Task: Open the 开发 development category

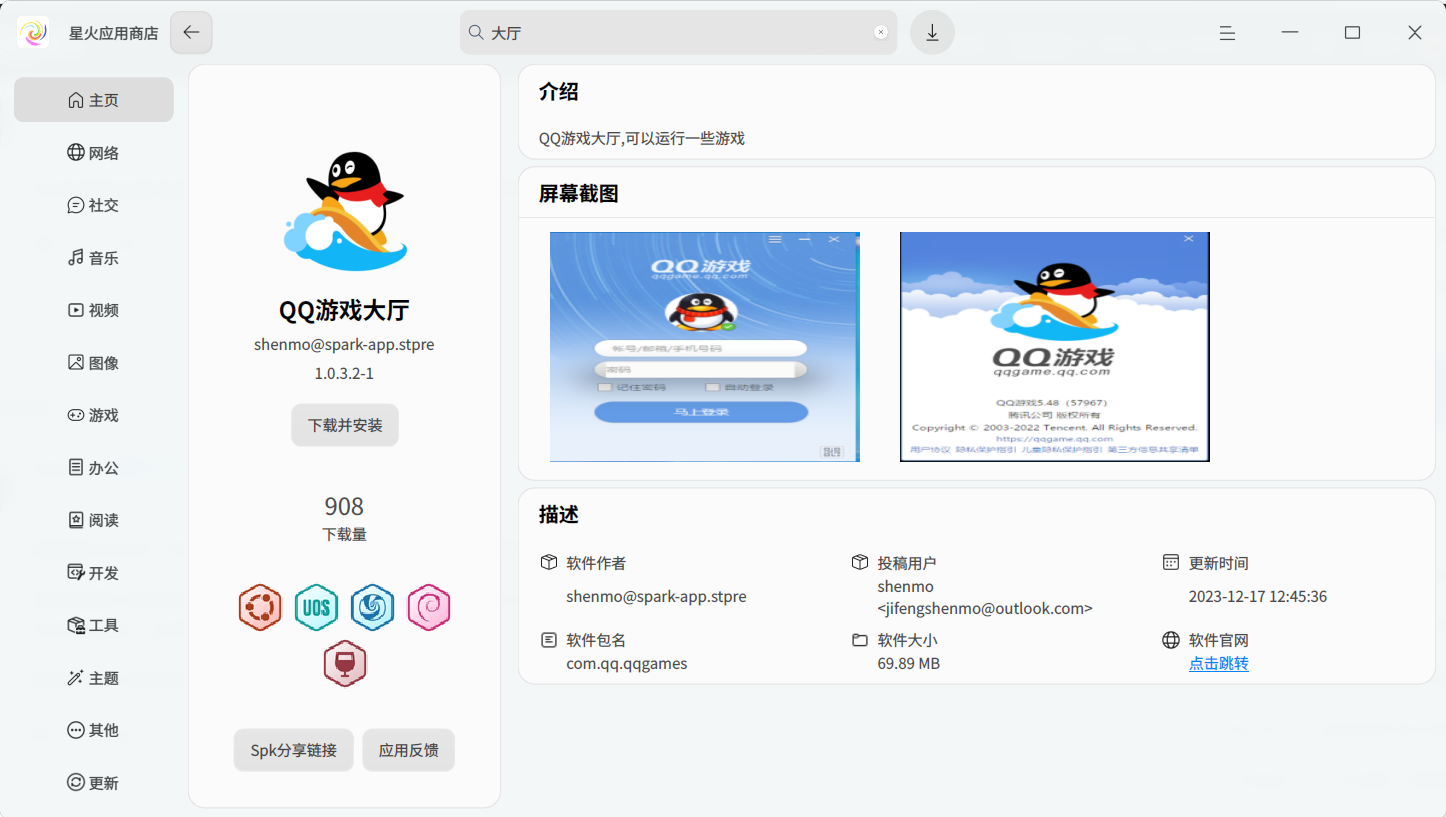Action: [x=94, y=573]
